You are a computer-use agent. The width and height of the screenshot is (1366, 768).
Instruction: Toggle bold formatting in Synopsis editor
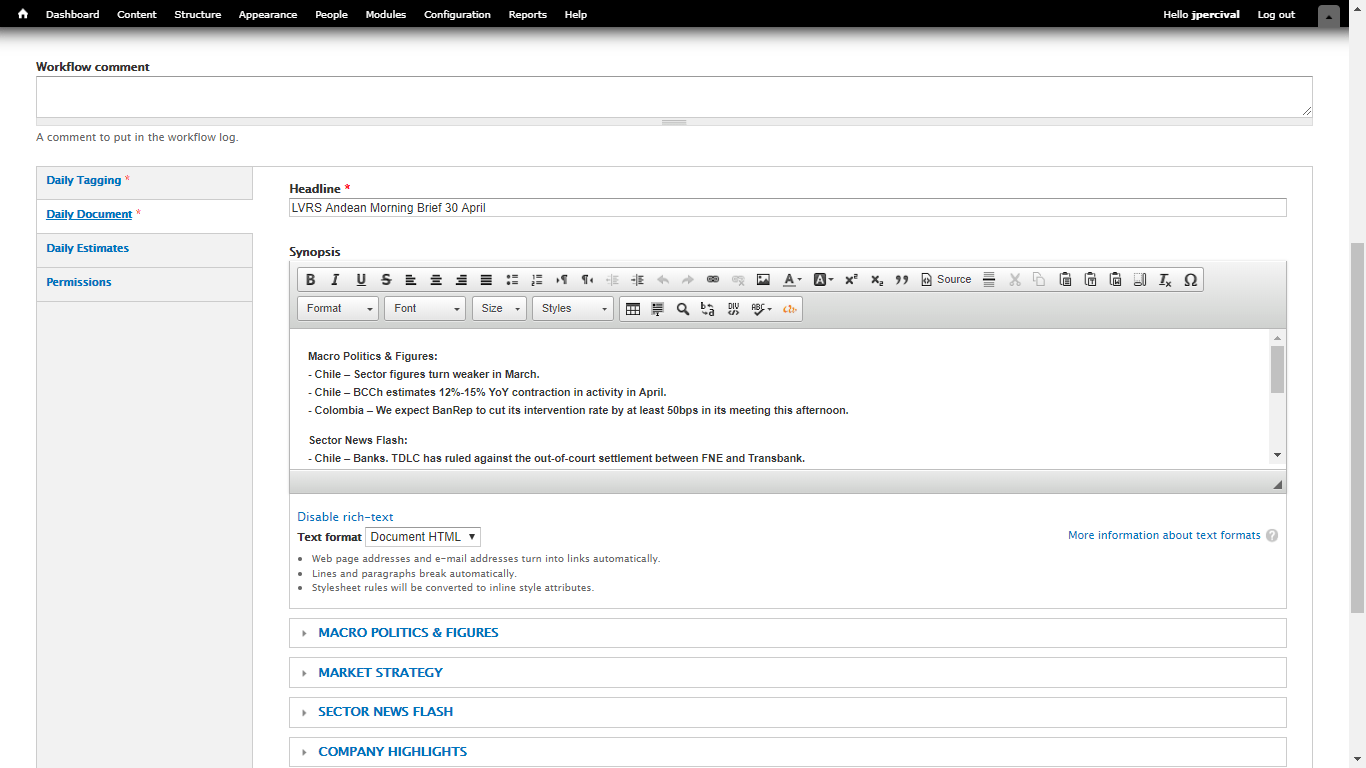(x=311, y=280)
